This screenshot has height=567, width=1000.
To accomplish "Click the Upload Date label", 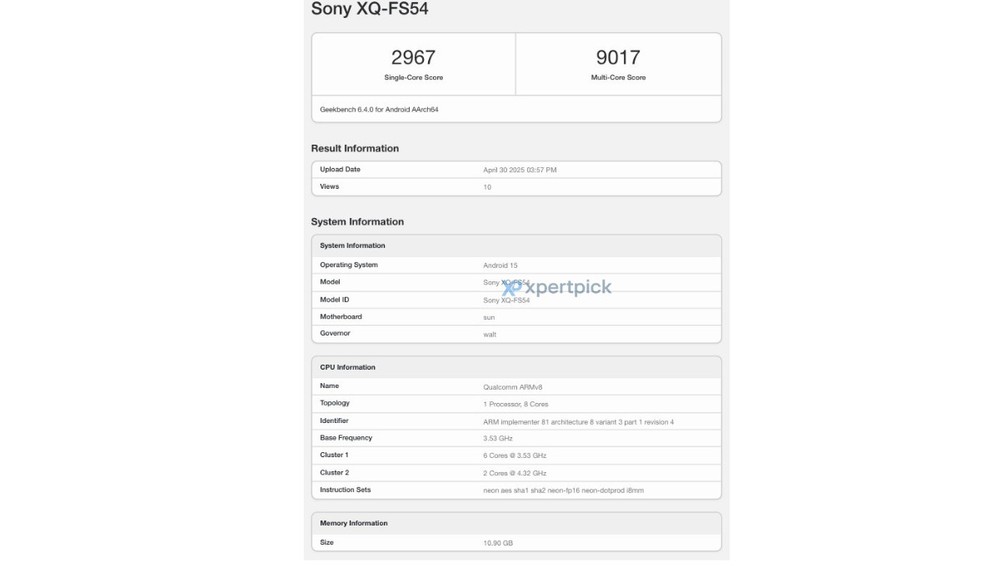I will point(340,170).
